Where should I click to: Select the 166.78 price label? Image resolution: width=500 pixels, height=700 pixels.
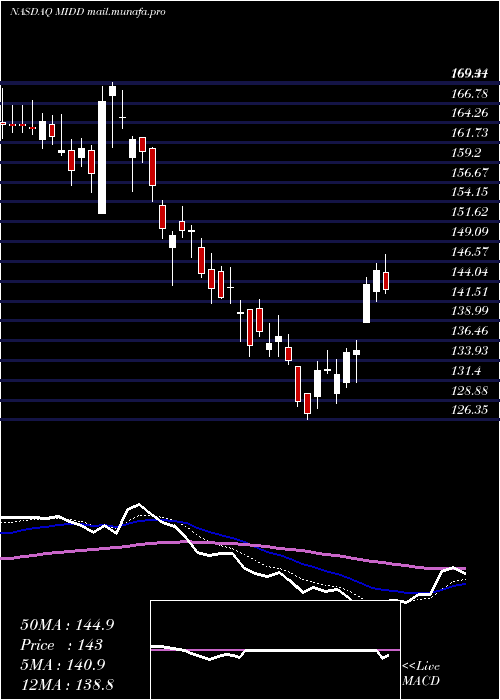coord(470,93)
